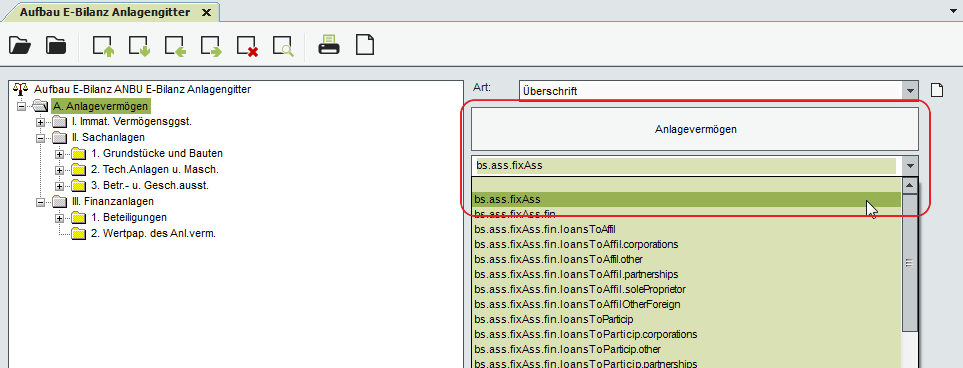Select A. Anlagevermögen in the tree
963x368 pixels.
coord(100,106)
